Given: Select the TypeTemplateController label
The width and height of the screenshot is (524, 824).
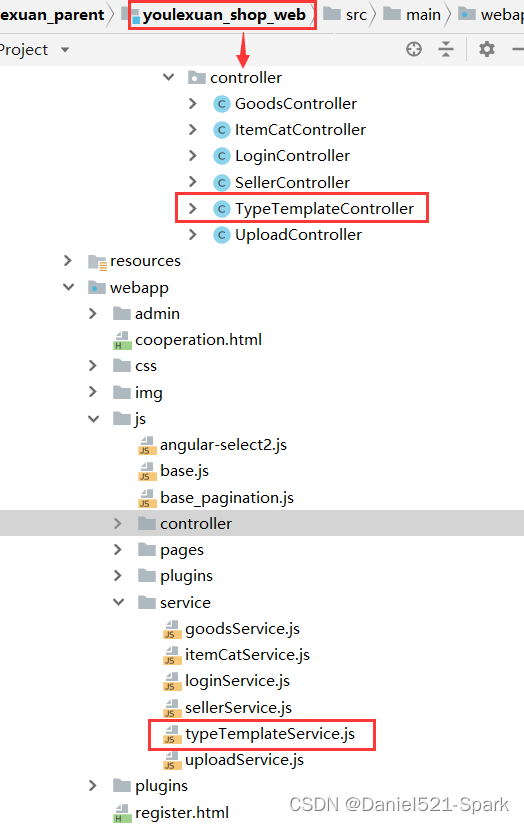Looking at the screenshot, I should [324, 209].
